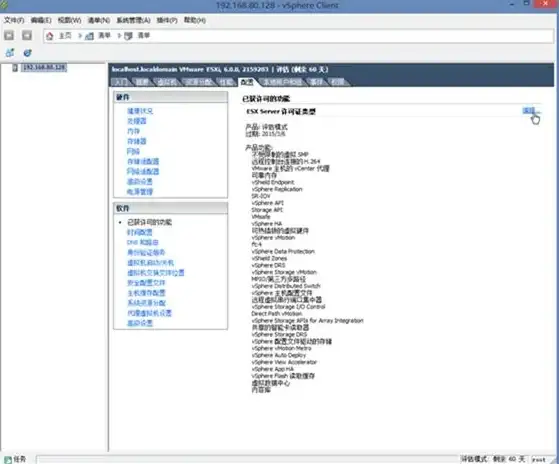Open the 主机缓存配置 link

pos(146,293)
